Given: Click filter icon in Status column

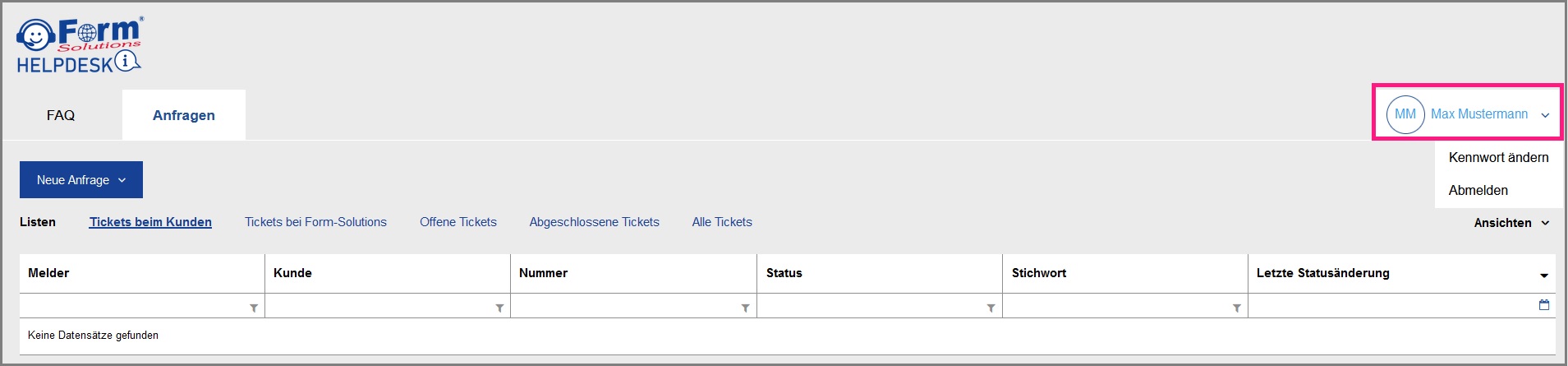Looking at the screenshot, I should click(x=991, y=308).
